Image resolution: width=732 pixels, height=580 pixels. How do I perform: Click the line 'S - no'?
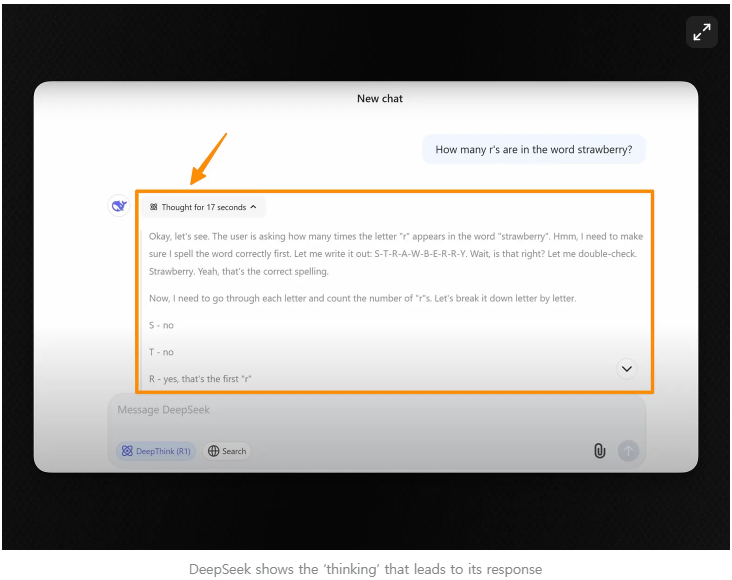coord(161,325)
